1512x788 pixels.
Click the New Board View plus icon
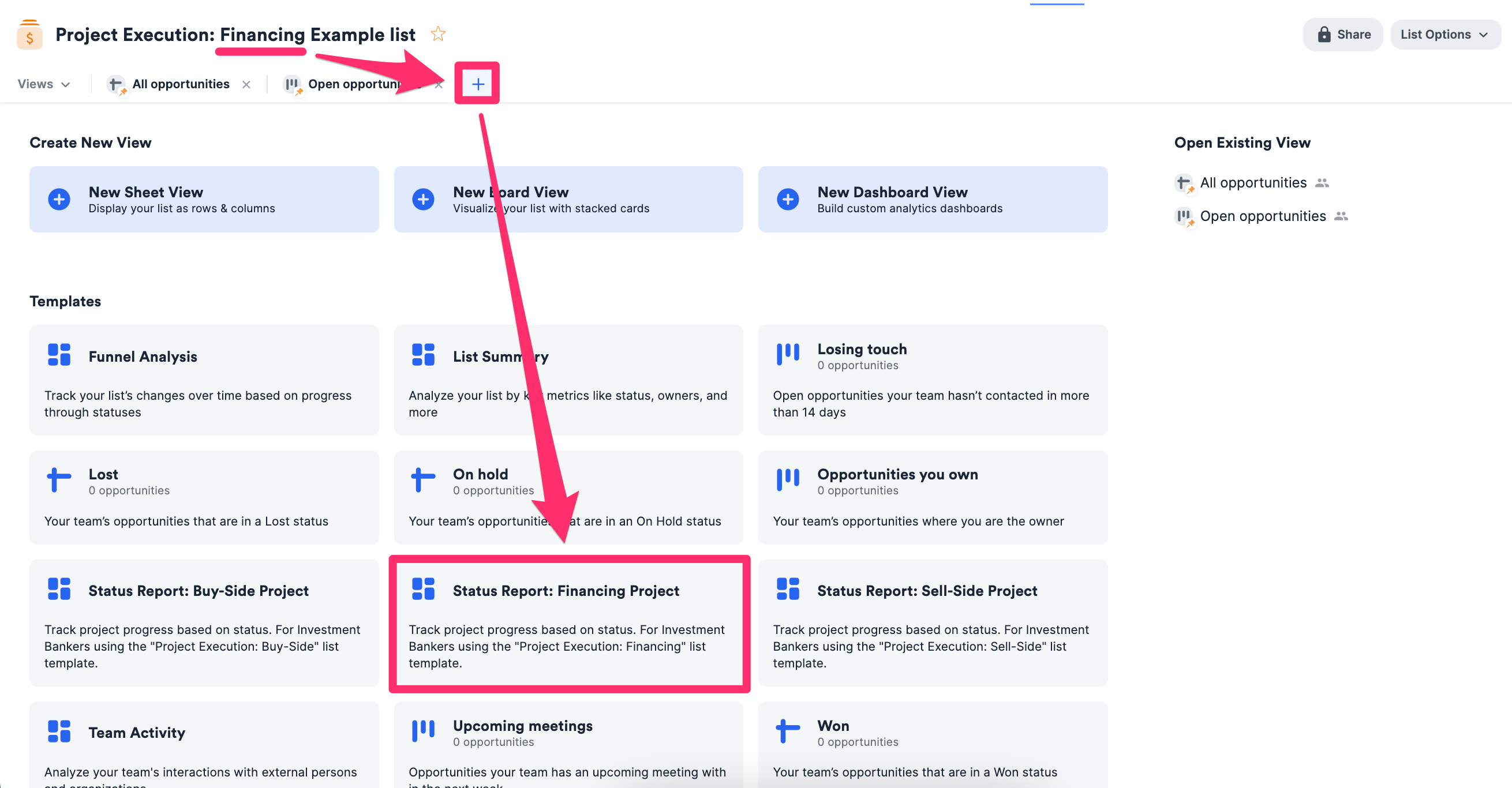point(423,199)
